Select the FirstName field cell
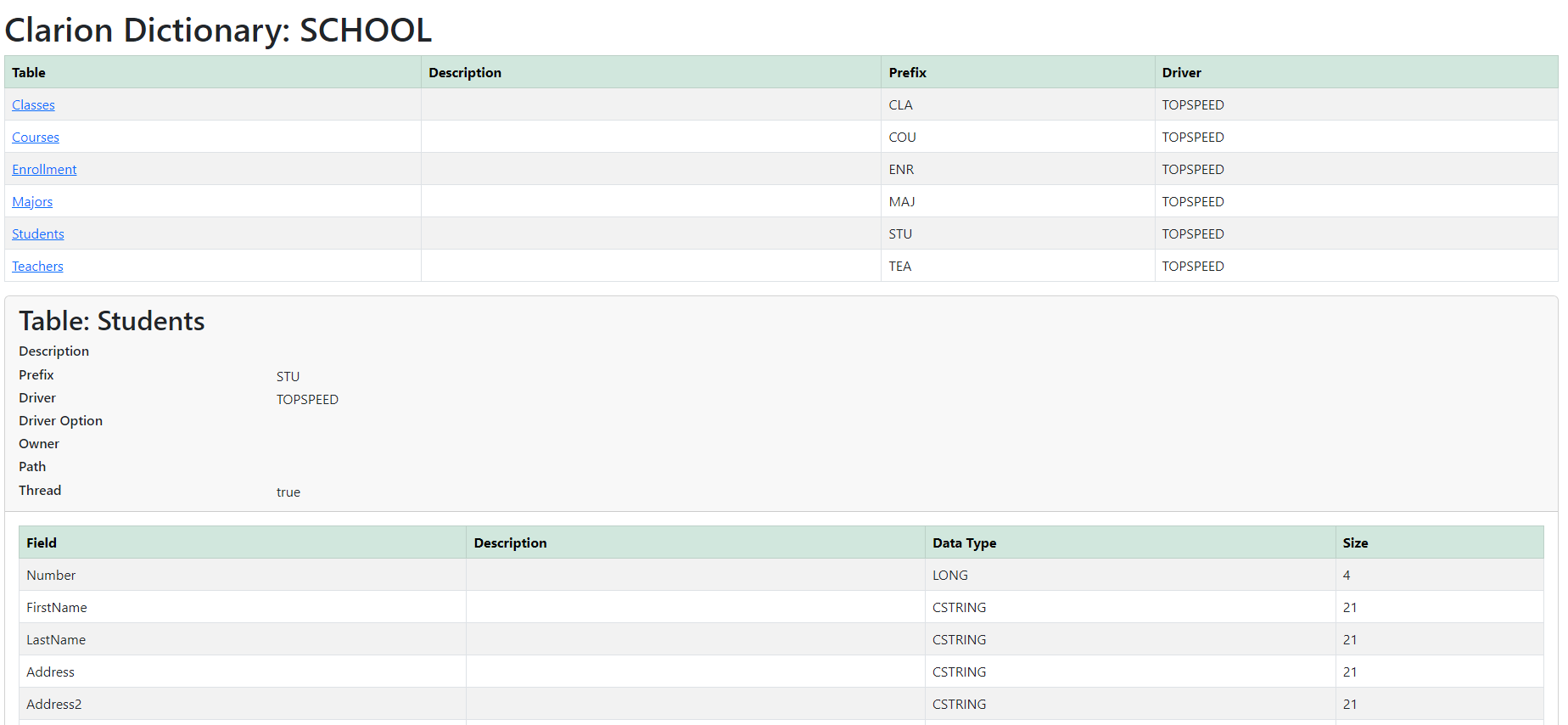Image resolution: width=1568 pixels, height=725 pixels. point(57,608)
